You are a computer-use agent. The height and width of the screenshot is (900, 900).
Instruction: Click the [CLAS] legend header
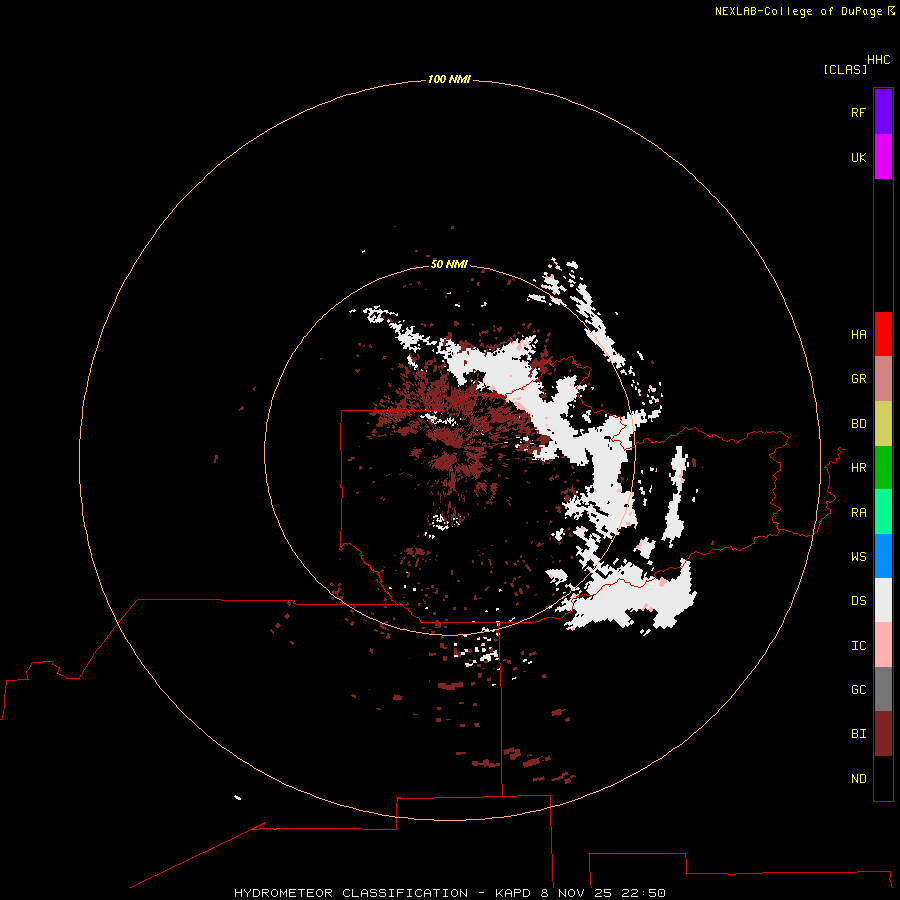point(845,70)
